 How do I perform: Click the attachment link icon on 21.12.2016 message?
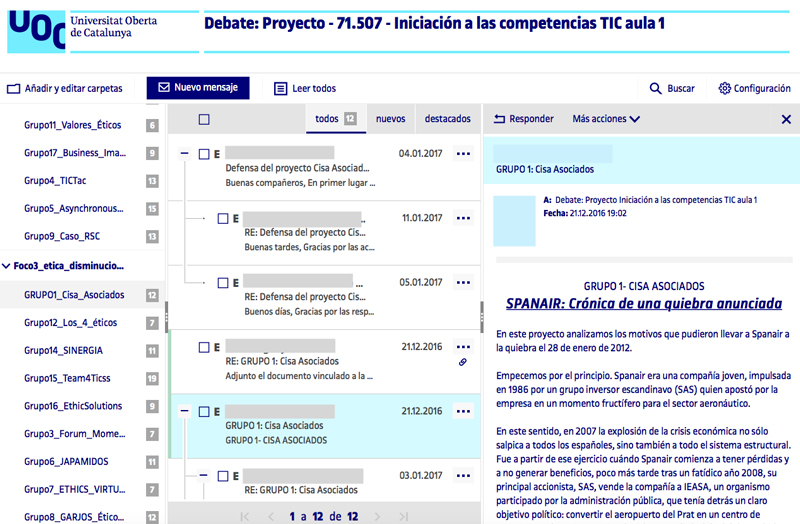coord(463,362)
